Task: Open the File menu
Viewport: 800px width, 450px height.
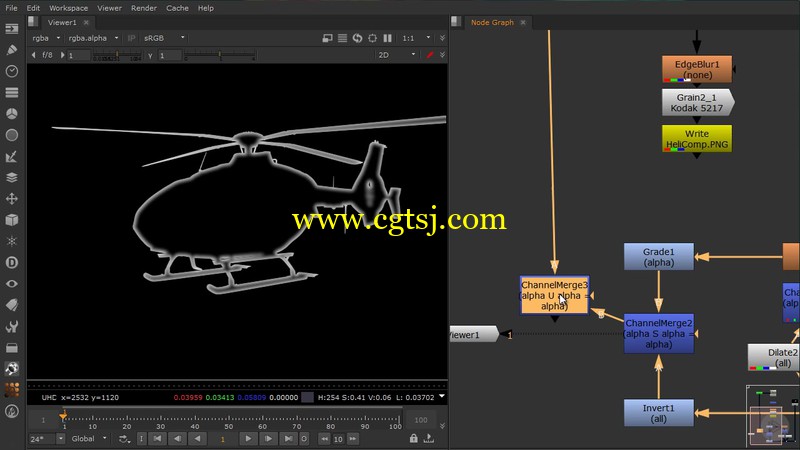Action: (x=11, y=8)
